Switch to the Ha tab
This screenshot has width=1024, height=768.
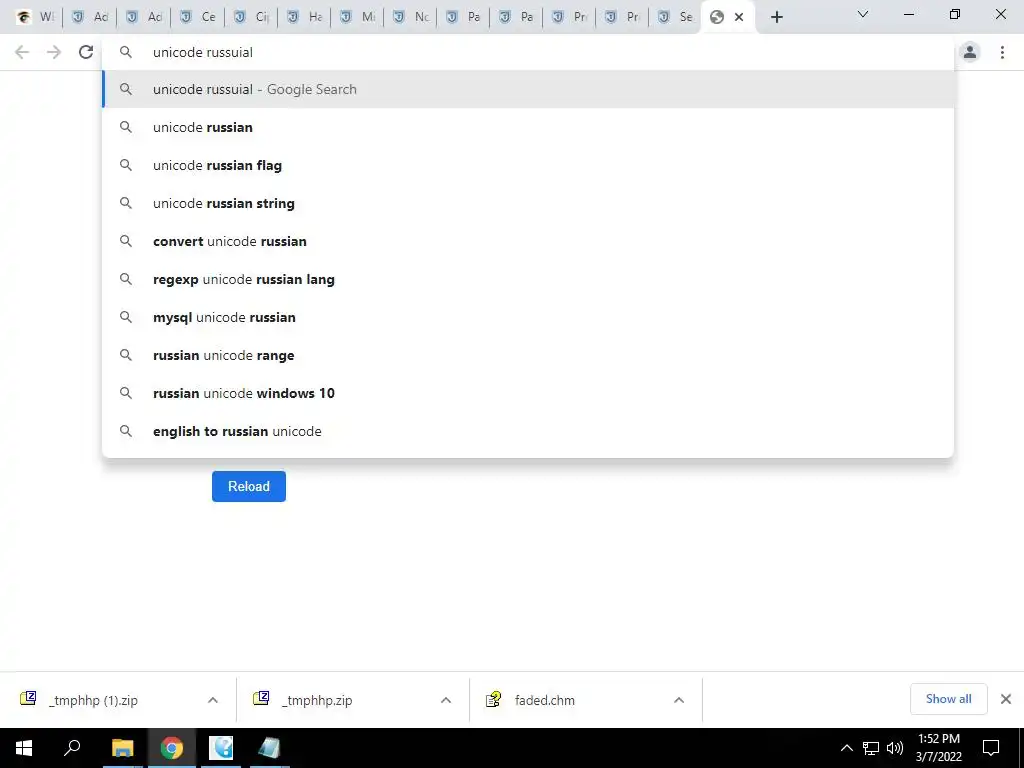pyautogui.click(x=305, y=17)
